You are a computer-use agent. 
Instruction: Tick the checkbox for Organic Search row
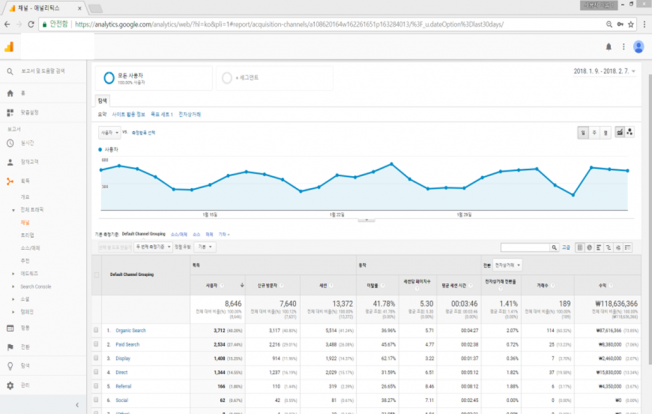coord(96,330)
